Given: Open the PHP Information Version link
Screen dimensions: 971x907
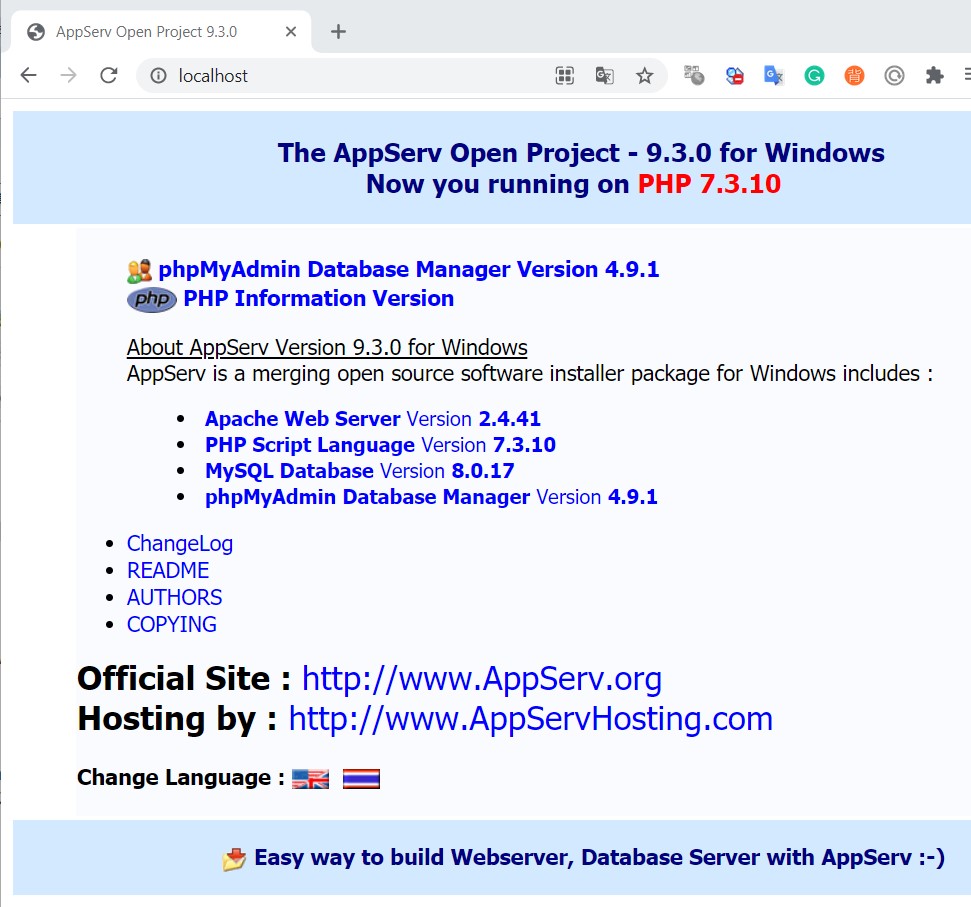Looking at the screenshot, I should [319, 298].
